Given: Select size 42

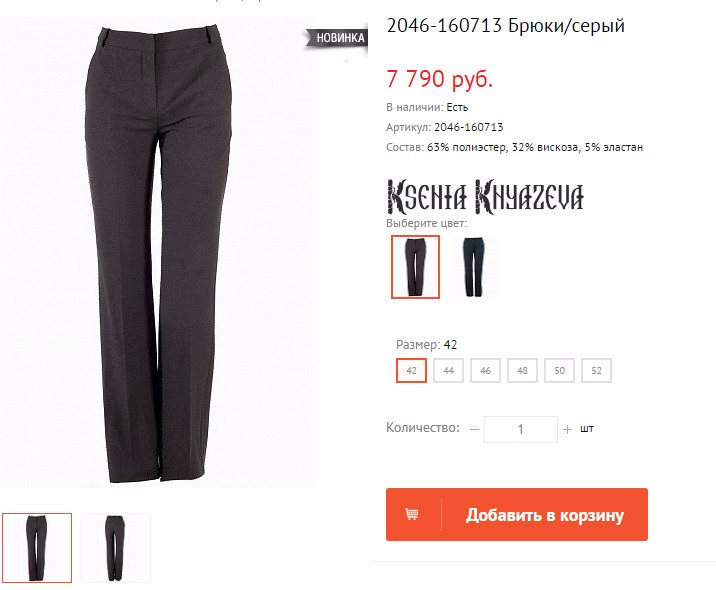Looking at the screenshot, I should pos(411,370).
